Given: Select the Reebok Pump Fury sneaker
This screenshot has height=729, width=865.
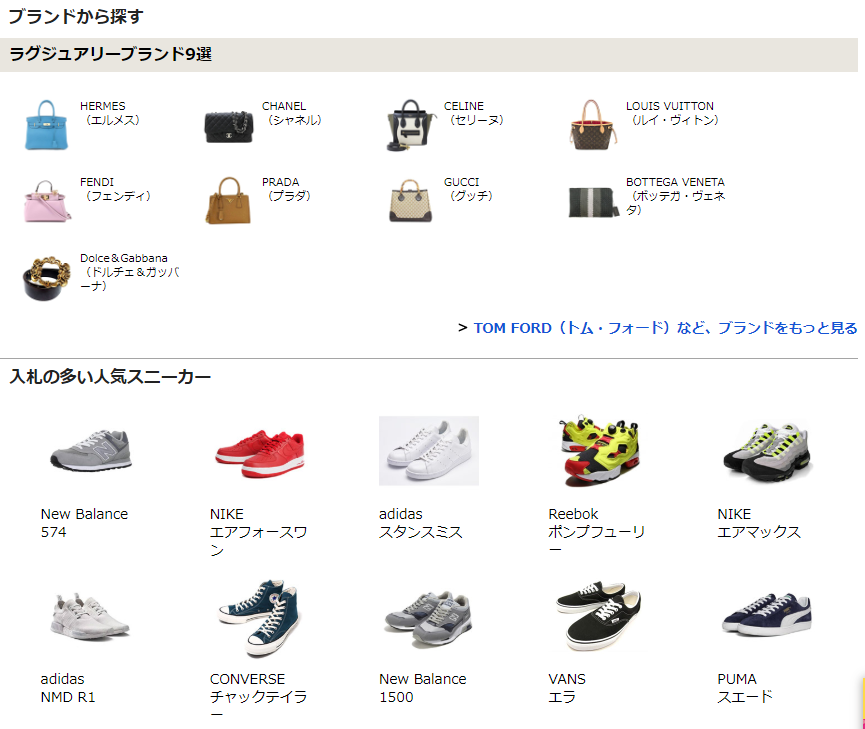Looking at the screenshot, I should [599, 450].
